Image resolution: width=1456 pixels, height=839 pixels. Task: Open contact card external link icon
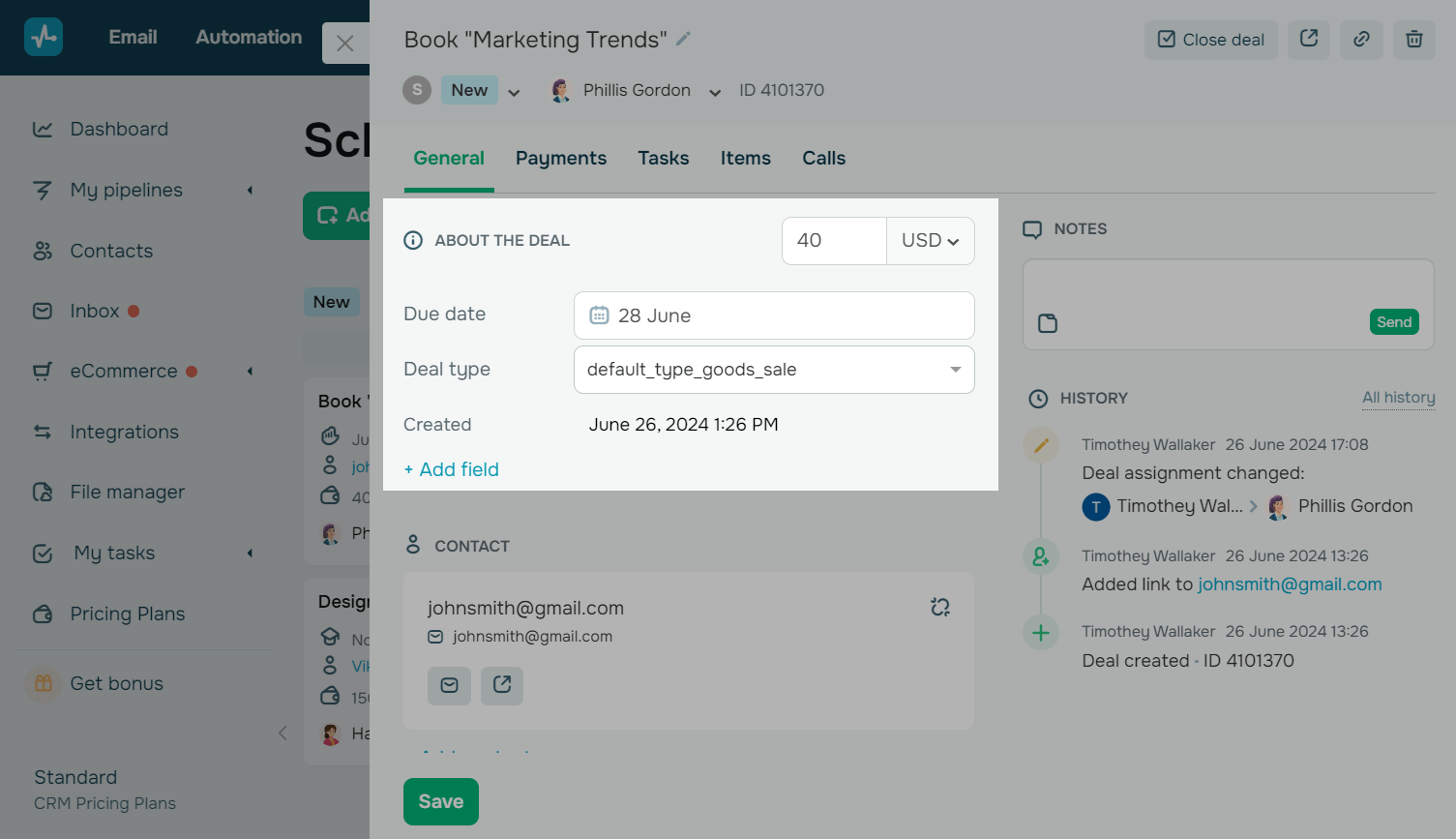coord(502,685)
